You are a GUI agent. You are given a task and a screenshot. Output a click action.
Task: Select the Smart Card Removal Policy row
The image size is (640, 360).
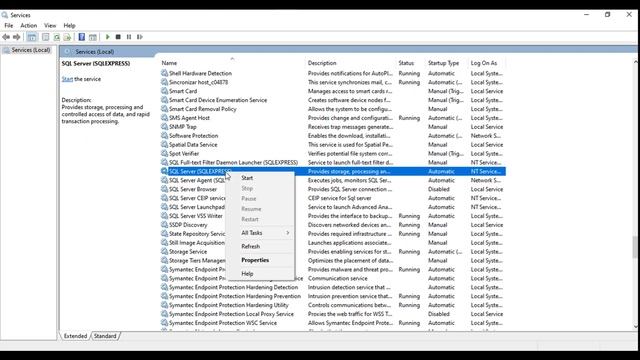[x=333, y=109]
